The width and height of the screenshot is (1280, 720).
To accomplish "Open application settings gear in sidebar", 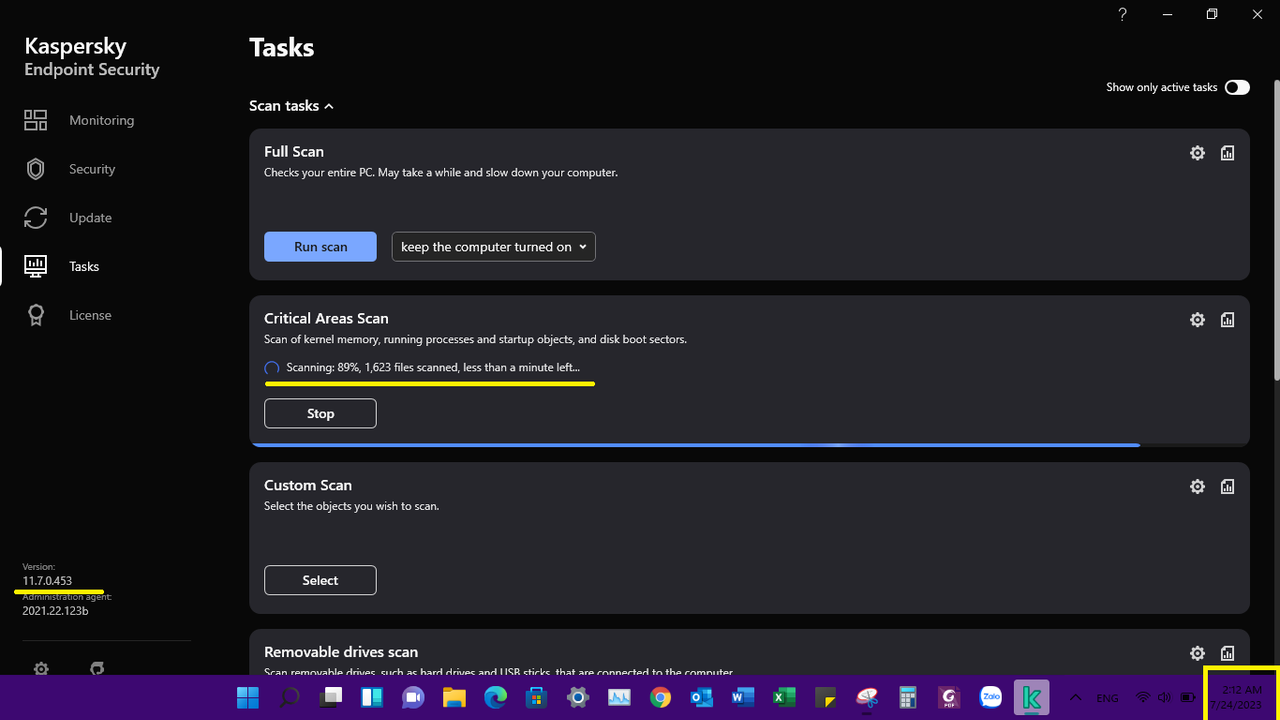I will coord(41,667).
